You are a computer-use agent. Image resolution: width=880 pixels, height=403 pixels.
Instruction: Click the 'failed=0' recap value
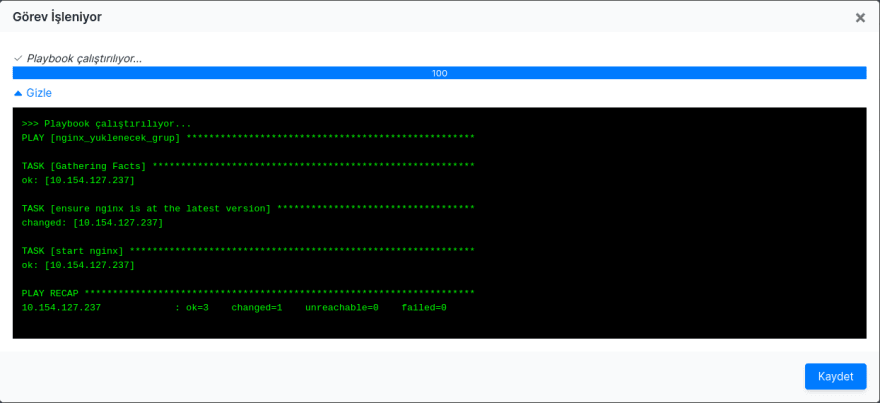click(424, 308)
